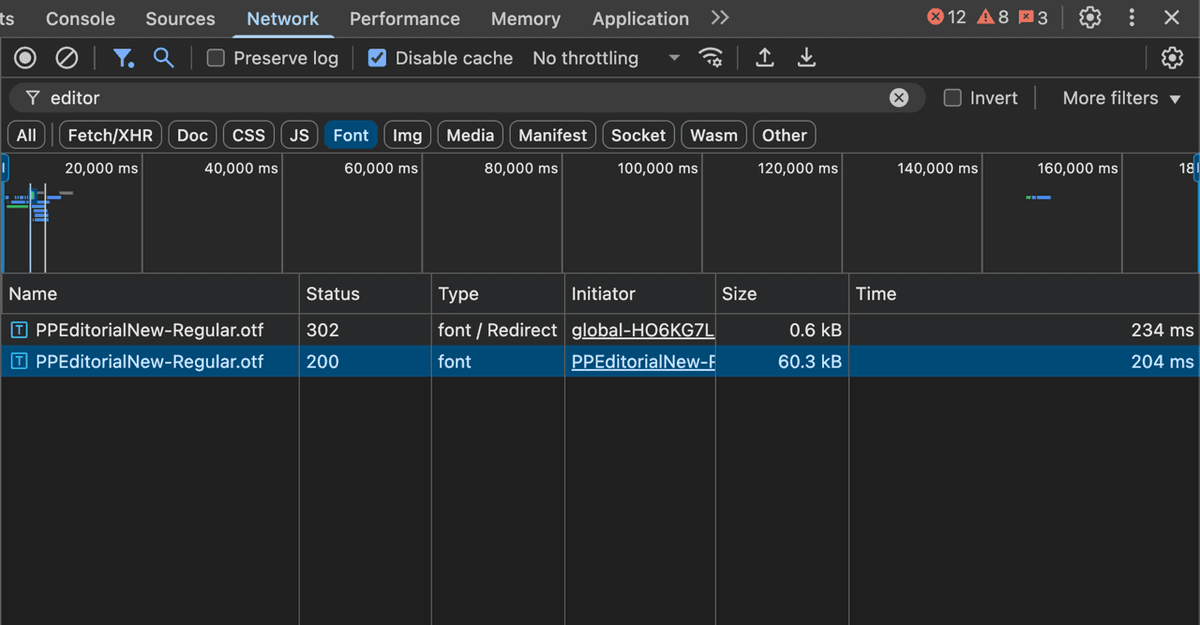Filter by Fetch/XHR type
The width and height of the screenshot is (1200, 625).
110,135
